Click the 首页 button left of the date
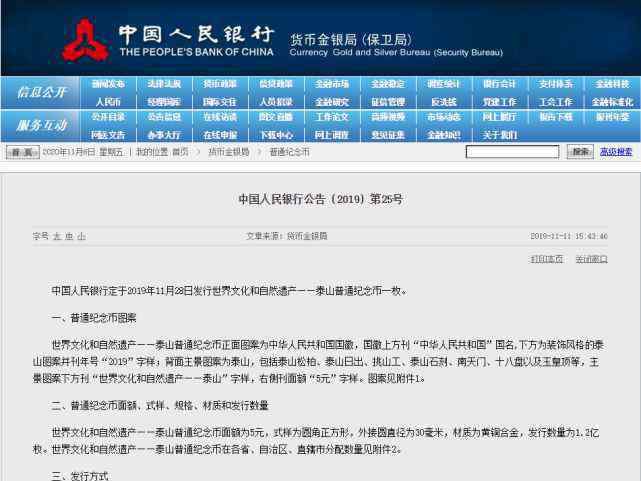The image size is (641, 481). click(x=22, y=152)
